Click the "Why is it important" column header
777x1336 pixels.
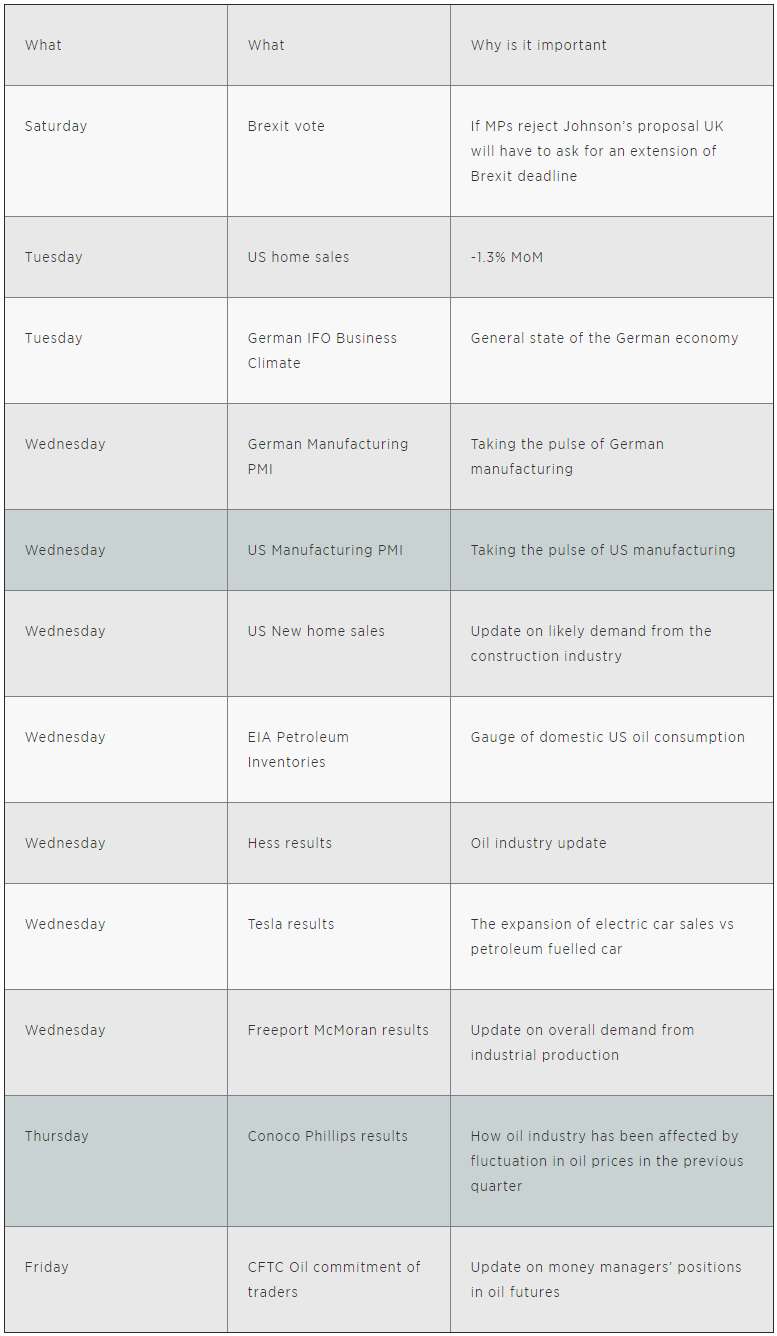click(x=611, y=45)
